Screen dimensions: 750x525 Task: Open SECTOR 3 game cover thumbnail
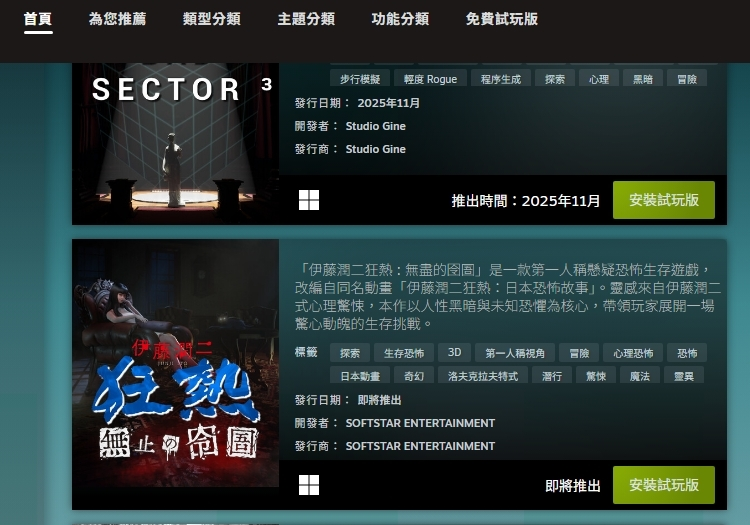[176, 143]
